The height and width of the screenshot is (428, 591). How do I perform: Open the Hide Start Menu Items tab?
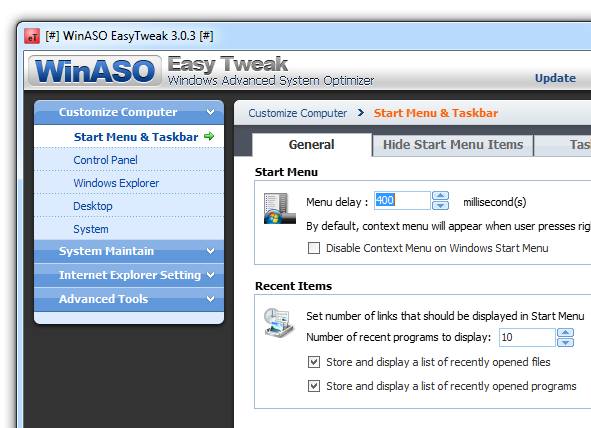453,145
